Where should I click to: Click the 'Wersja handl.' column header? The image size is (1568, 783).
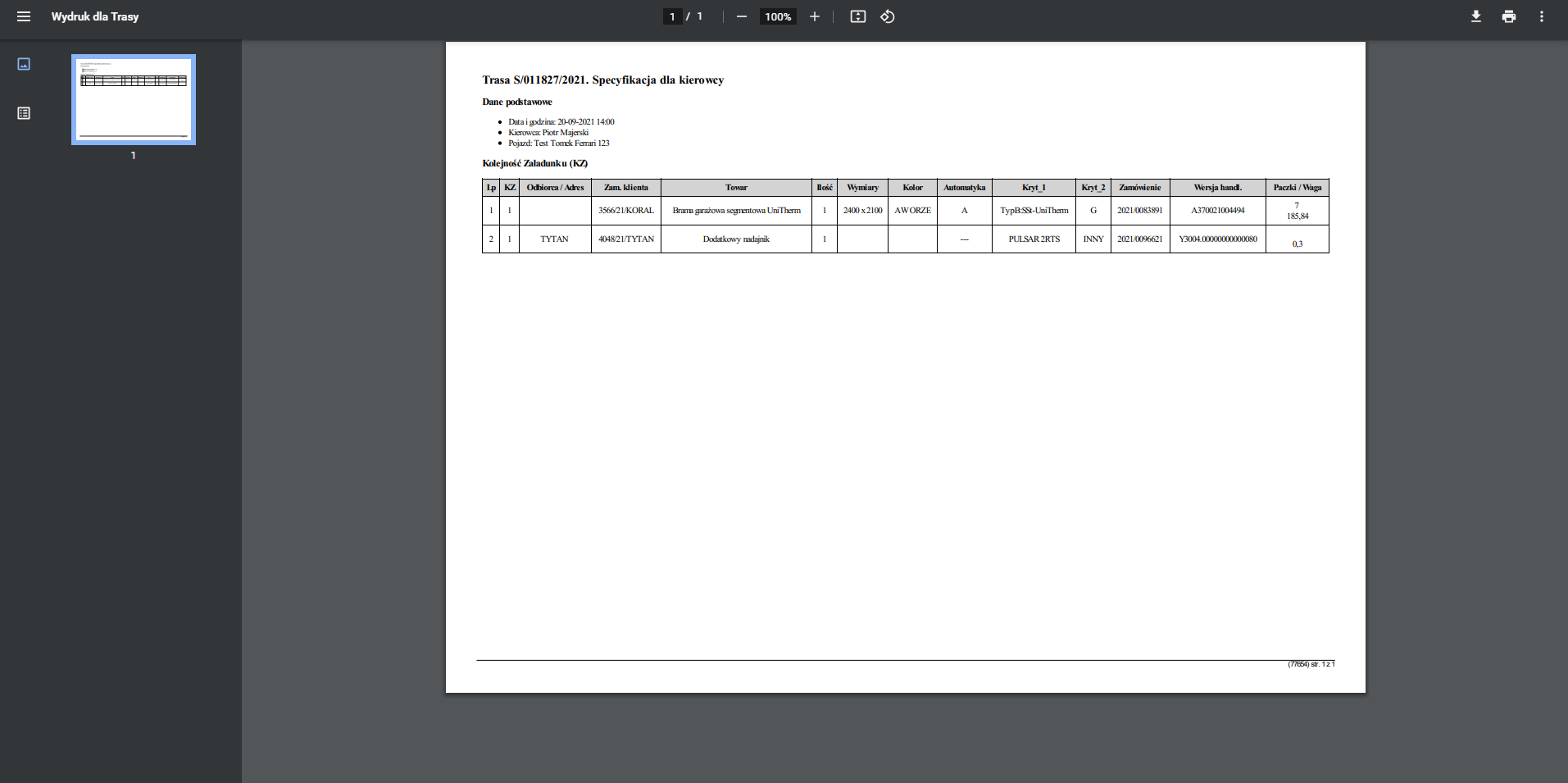point(1217,188)
